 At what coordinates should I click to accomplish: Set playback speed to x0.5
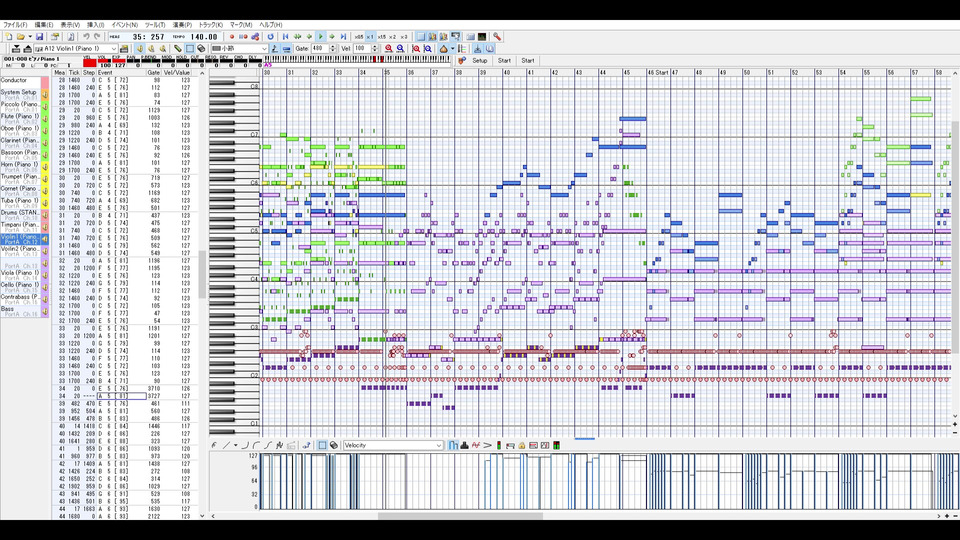(359, 37)
